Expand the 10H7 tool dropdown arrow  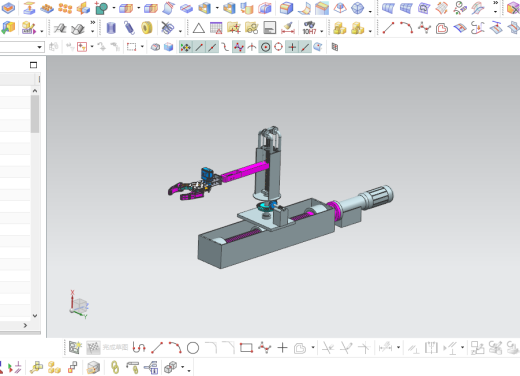point(322,31)
